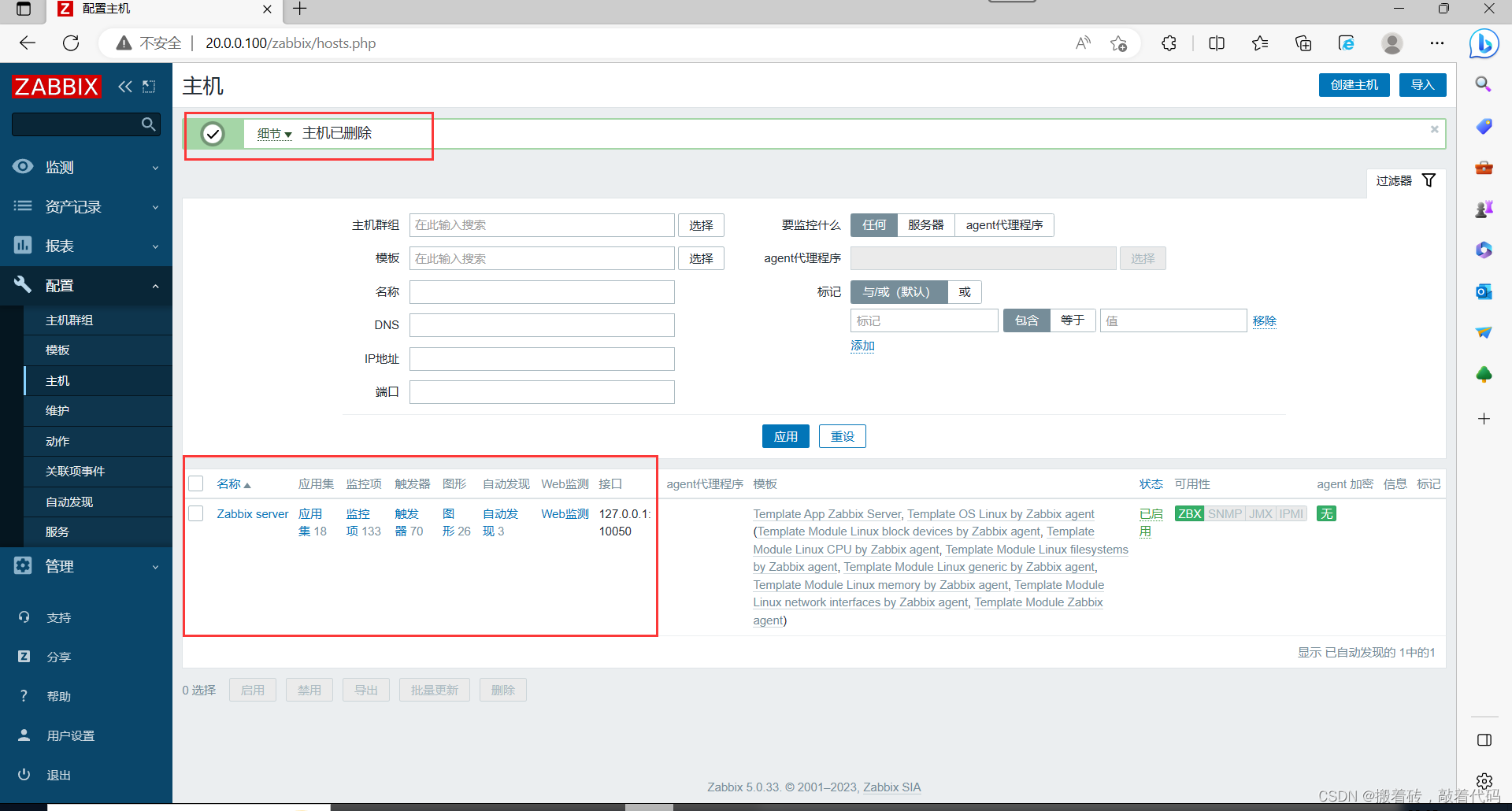
Task: Open Edge sidebar shopping tag icon
Action: [1484, 126]
